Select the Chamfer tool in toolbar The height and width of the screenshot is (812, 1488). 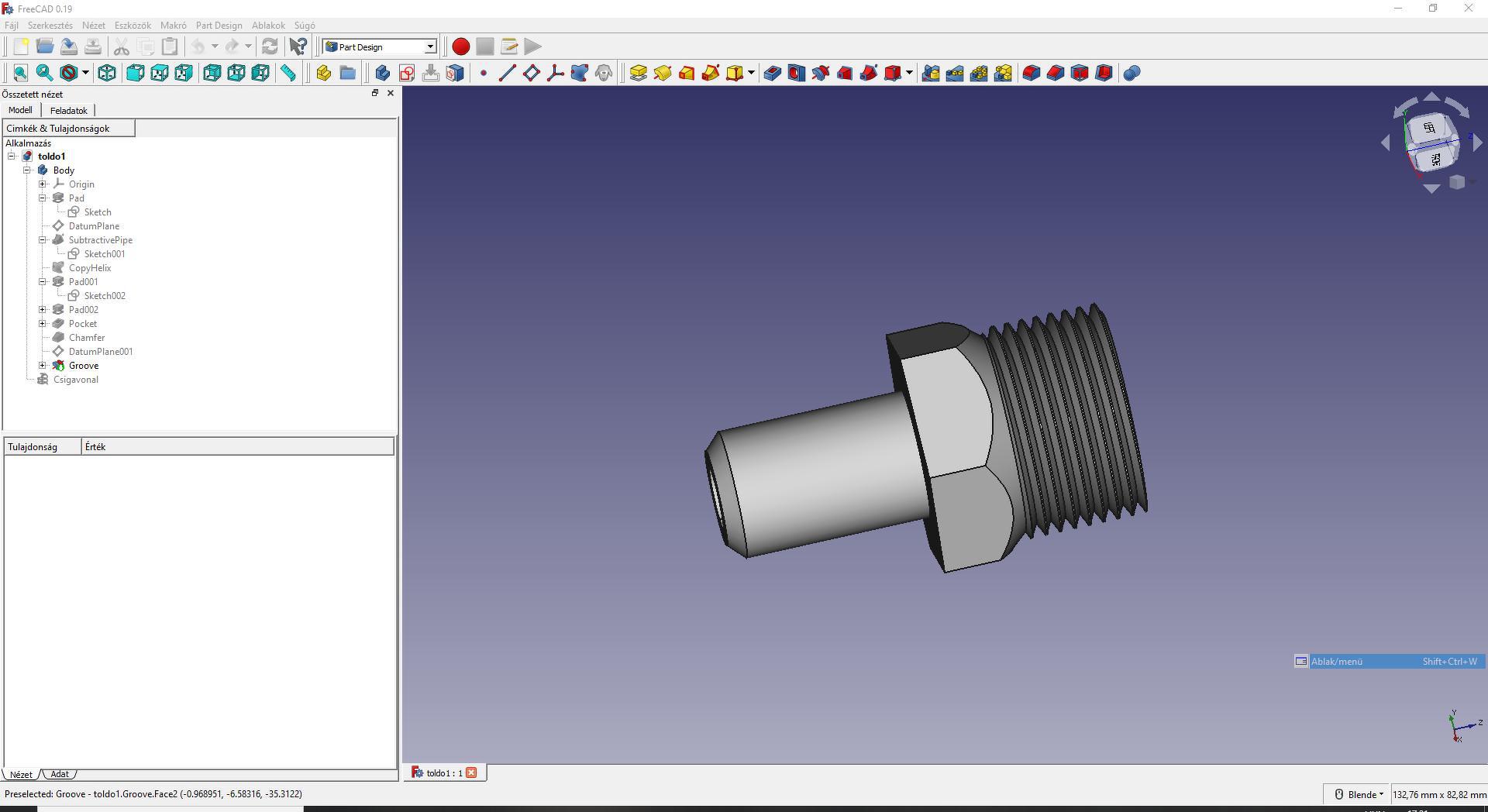coord(1056,73)
